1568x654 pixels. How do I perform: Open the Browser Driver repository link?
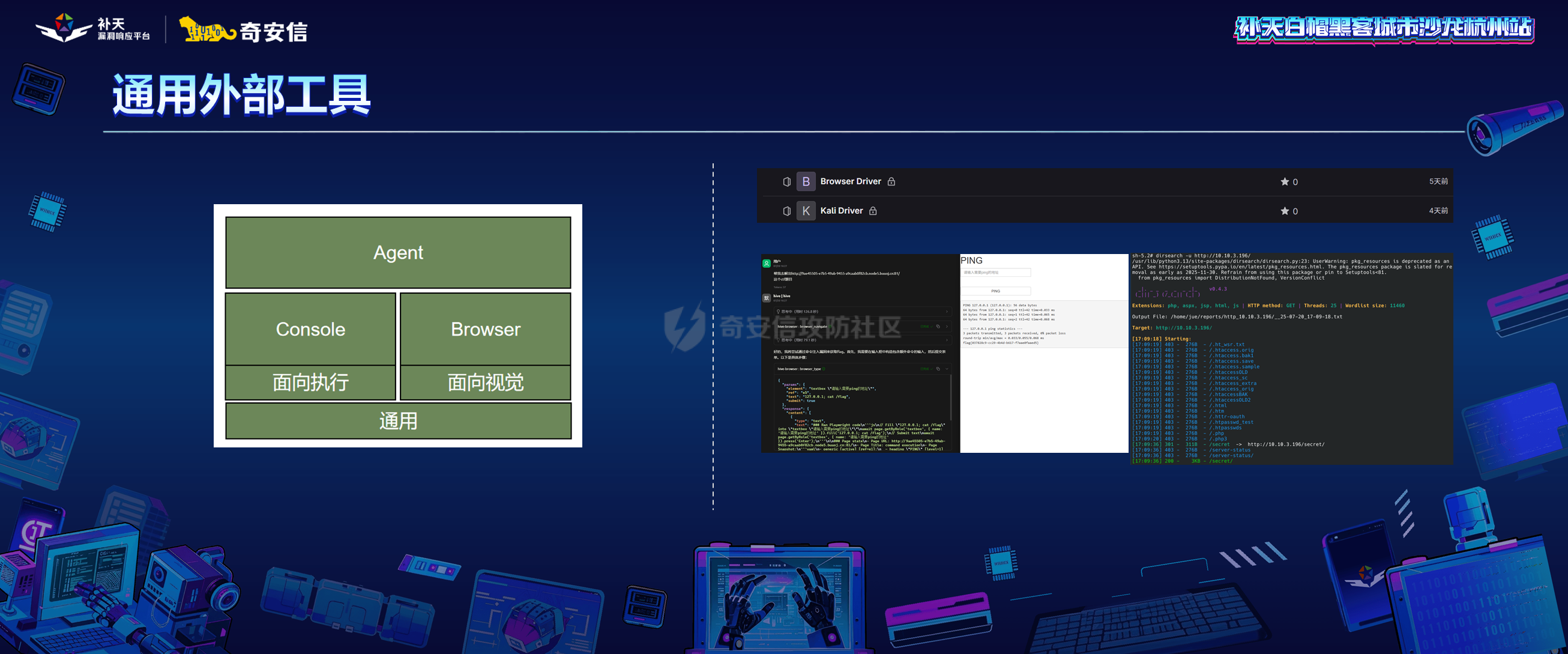point(851,181)
